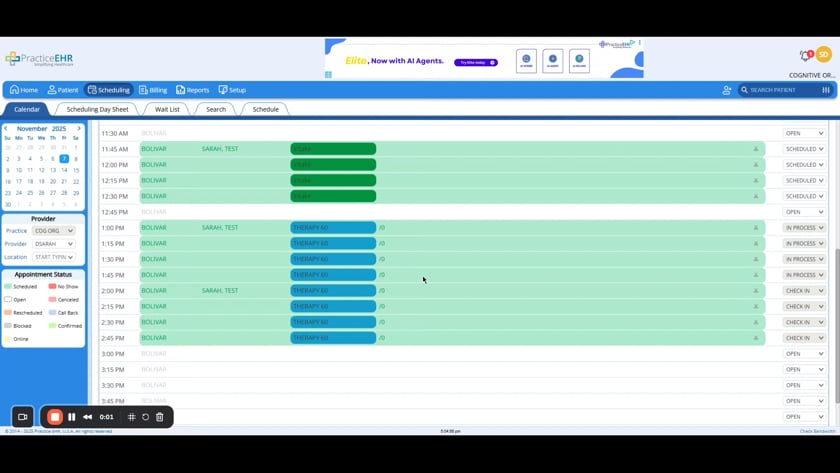Image resolution: width=840 pixels, height=473 pixels.
Task: Click the Scheduled legend color swatch
Action: point(8,287)
